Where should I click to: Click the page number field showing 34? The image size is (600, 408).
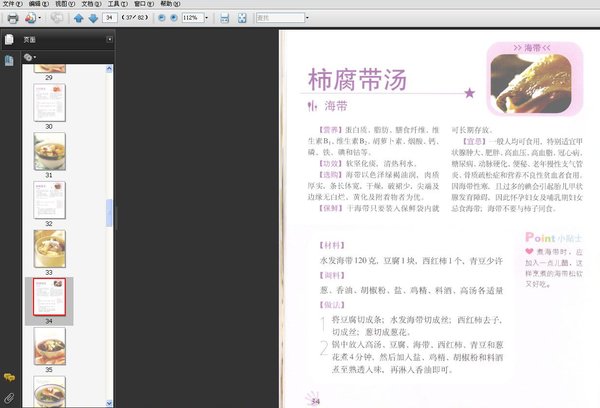click(x=110, y=18)
